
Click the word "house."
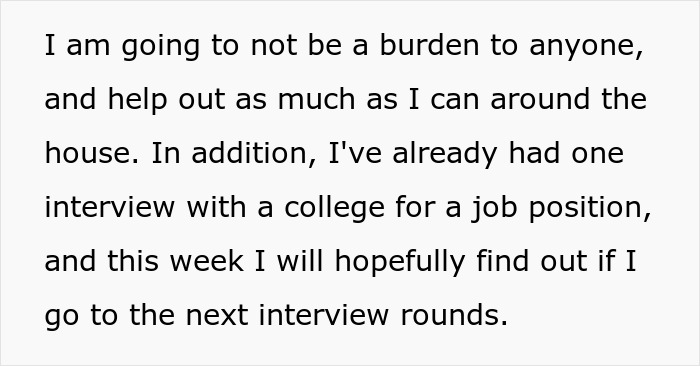coord(92,153)
